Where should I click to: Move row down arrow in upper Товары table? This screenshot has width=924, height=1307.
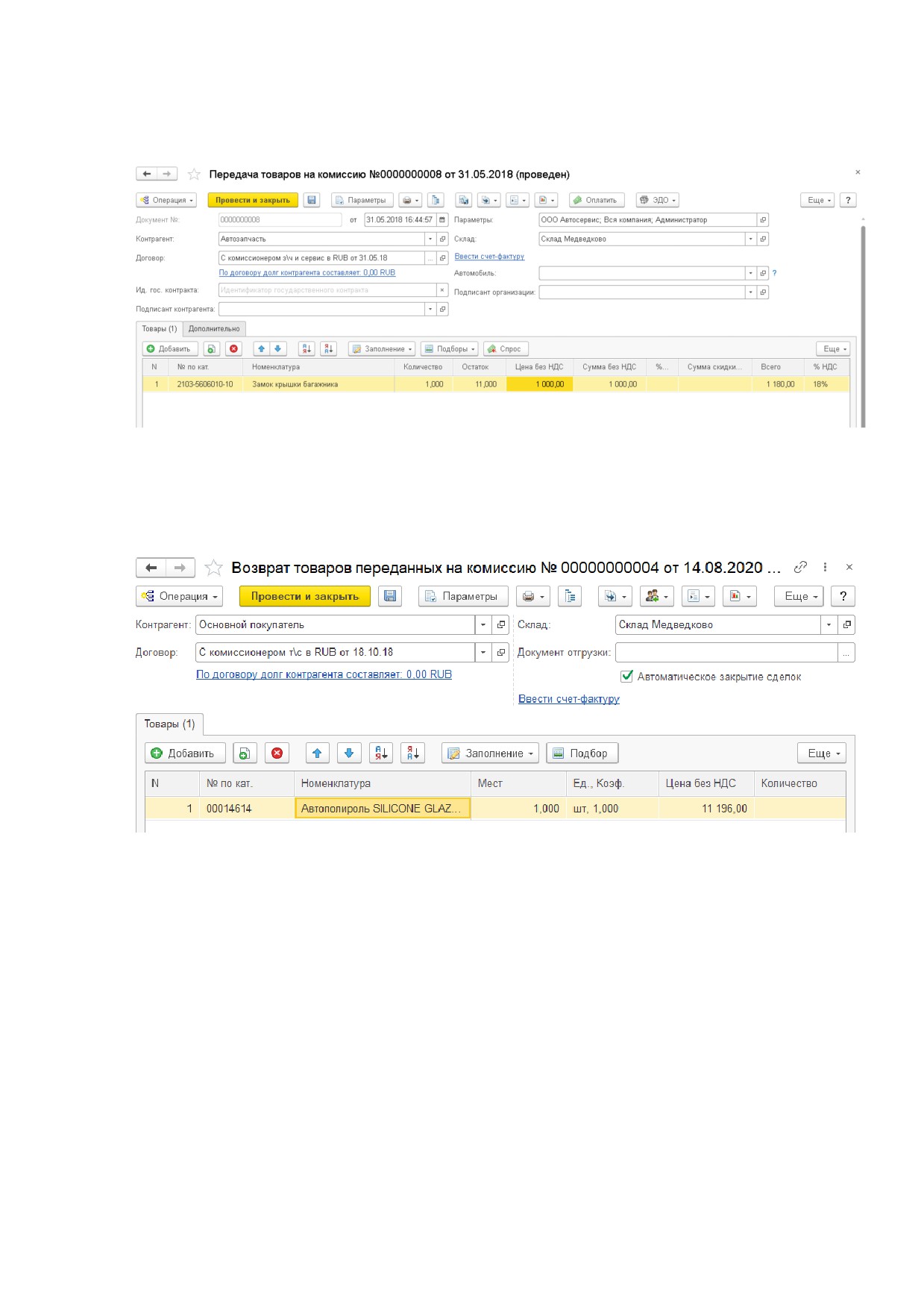click(x=278, y=348)
